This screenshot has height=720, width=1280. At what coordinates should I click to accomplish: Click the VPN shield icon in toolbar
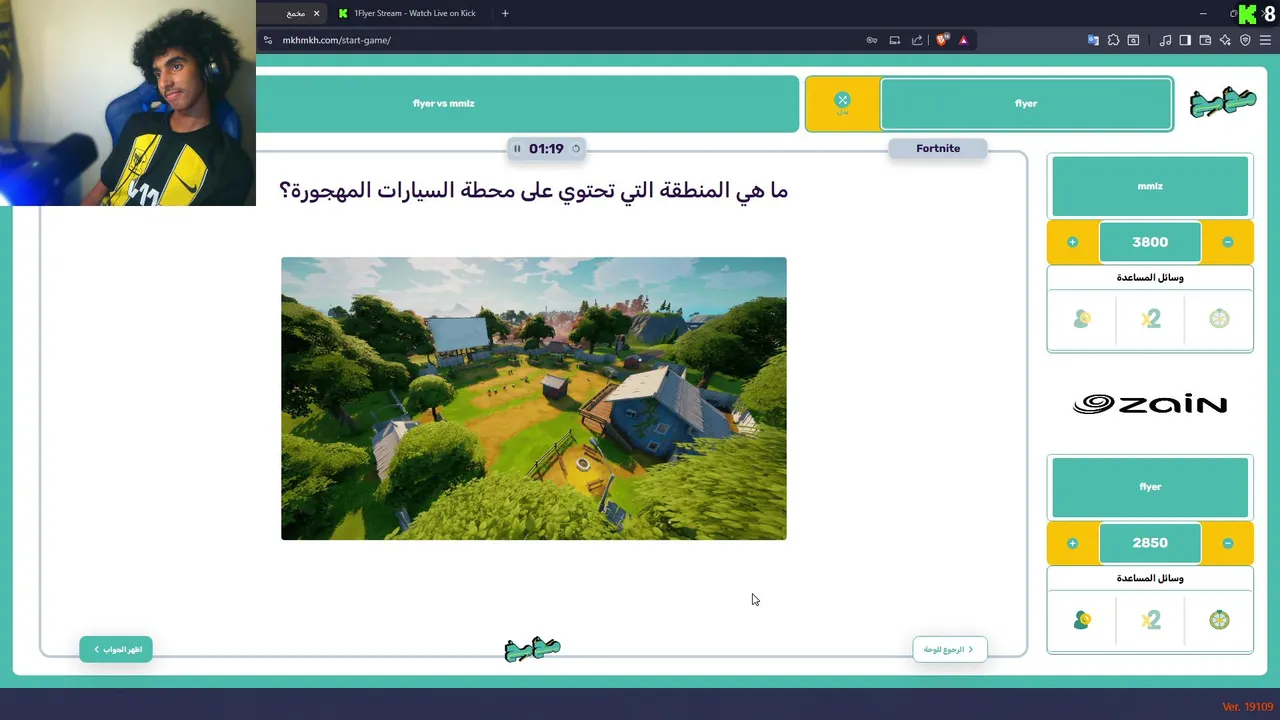[x=1245, y=40]
